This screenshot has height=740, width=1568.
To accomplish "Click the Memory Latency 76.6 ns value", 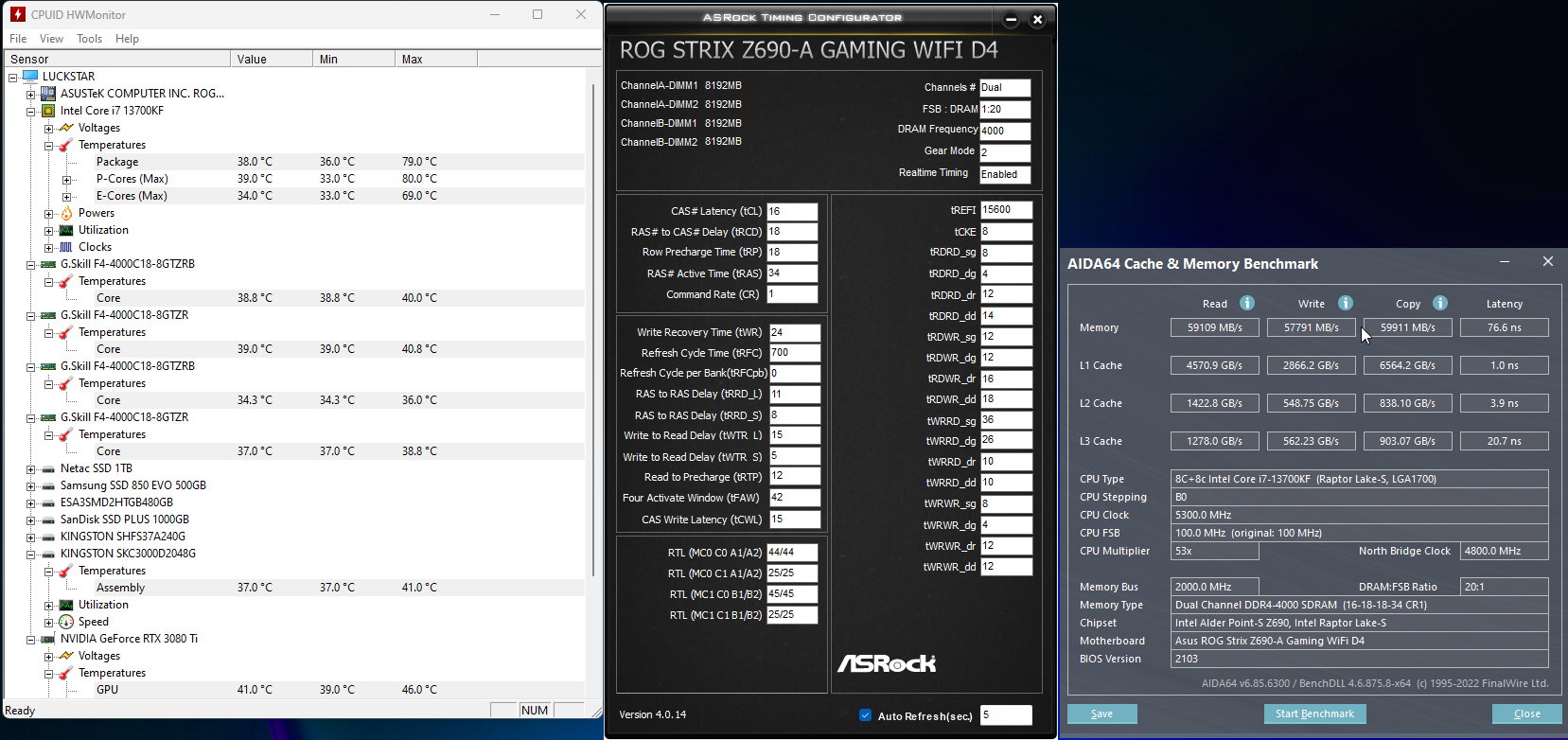I will tap(1505, 327).
